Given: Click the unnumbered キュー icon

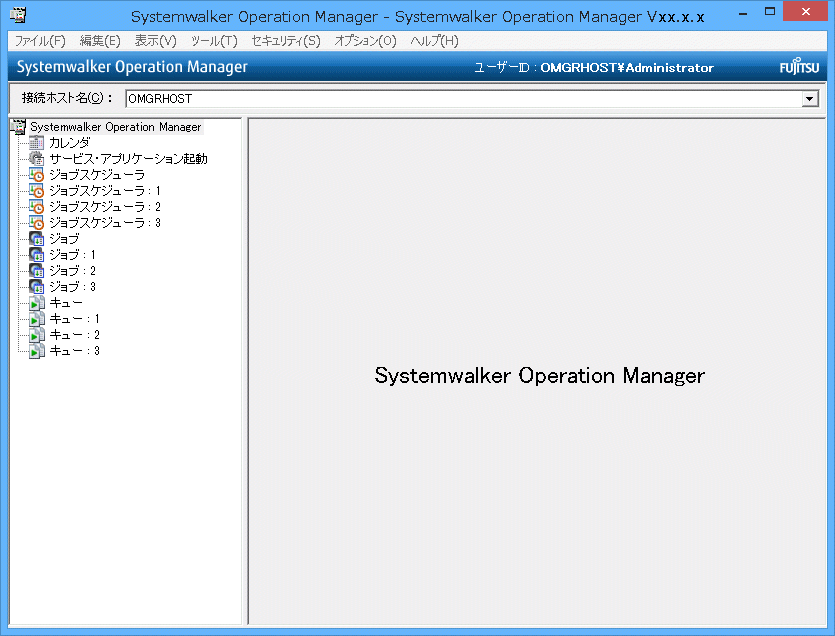Looking at the screenshot, I should pos(36,303).
